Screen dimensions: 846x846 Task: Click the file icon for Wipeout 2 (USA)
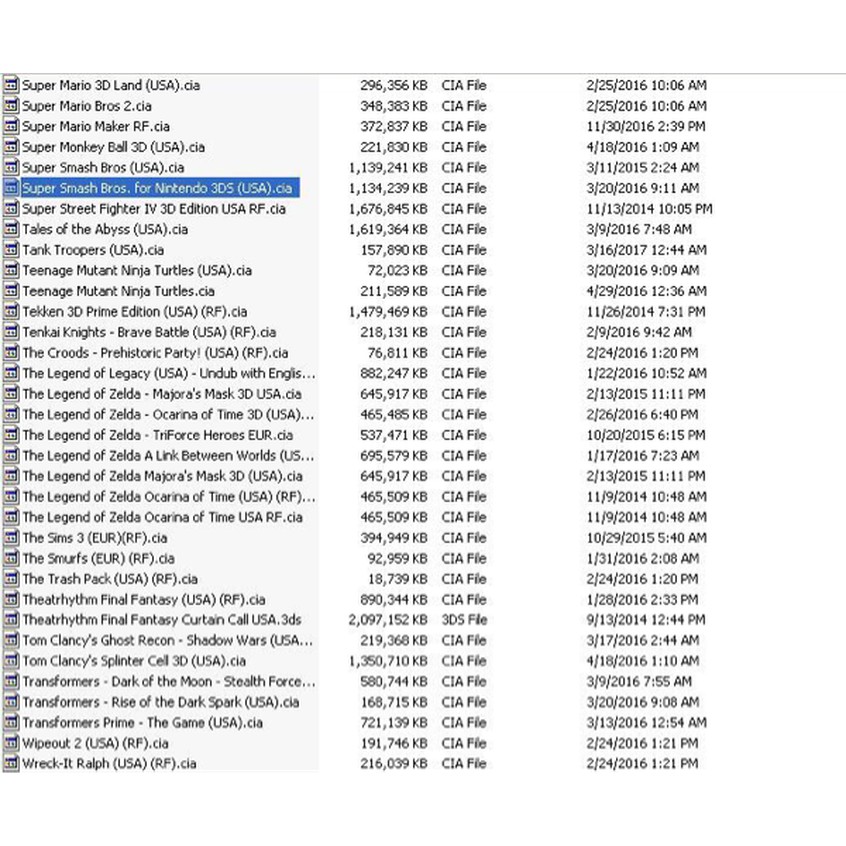[x=11, y=743]
